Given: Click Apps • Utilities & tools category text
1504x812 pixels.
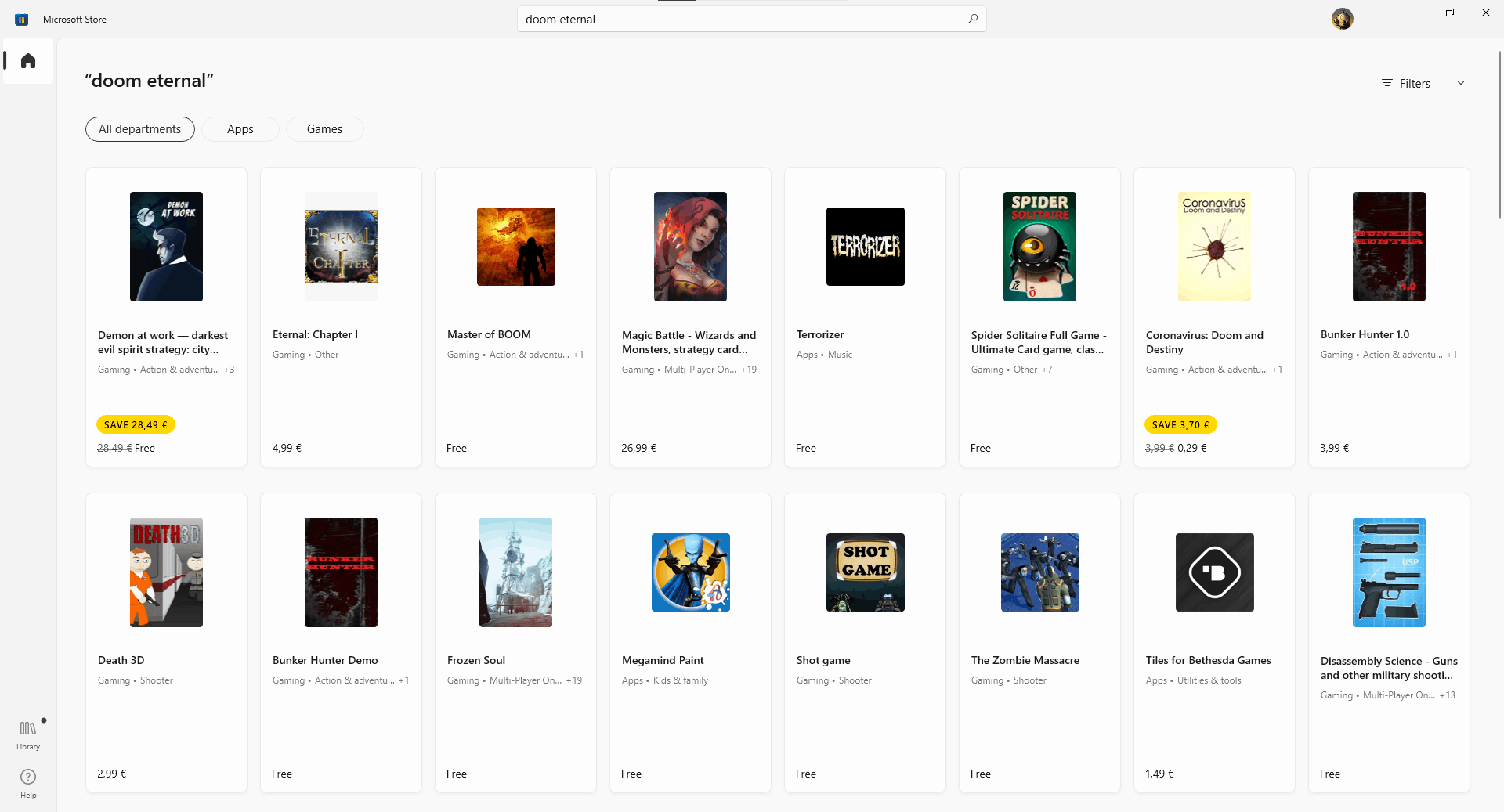Looking at the screenshot, I should 1194,680.
